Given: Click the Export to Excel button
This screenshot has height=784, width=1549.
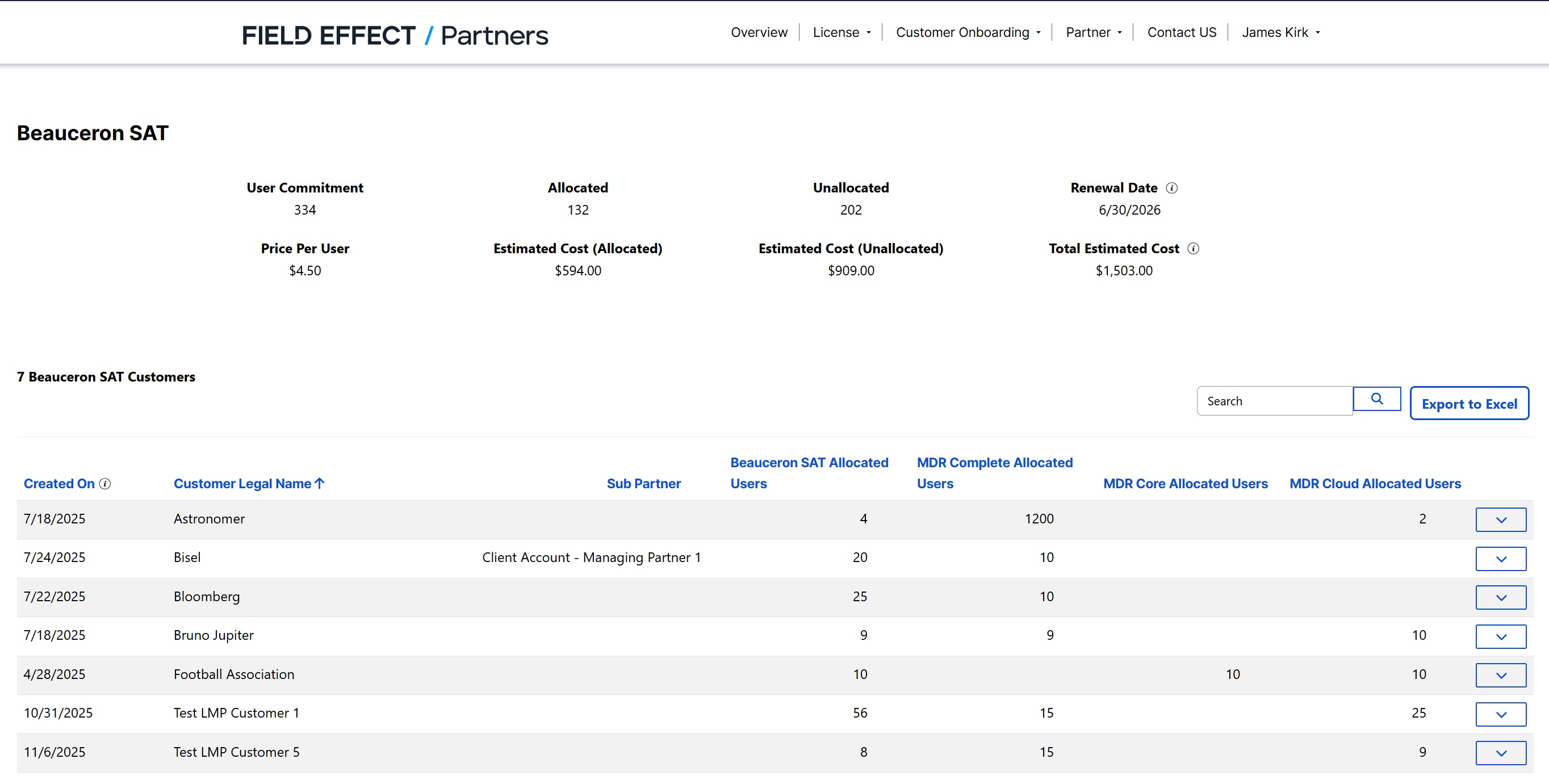Looking at the screenshot, I should (1468, 404).
